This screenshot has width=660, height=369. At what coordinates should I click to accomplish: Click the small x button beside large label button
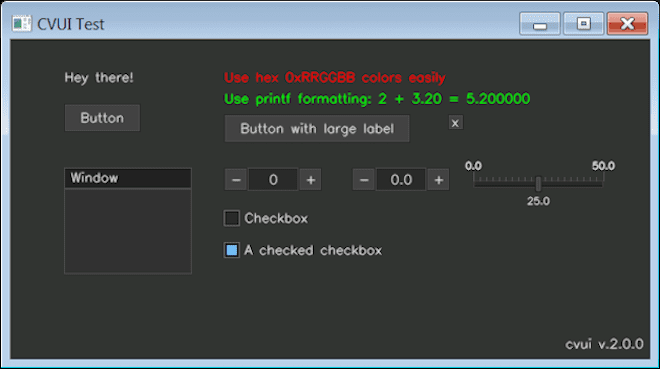pyautogui.click(x=455, y=123)
